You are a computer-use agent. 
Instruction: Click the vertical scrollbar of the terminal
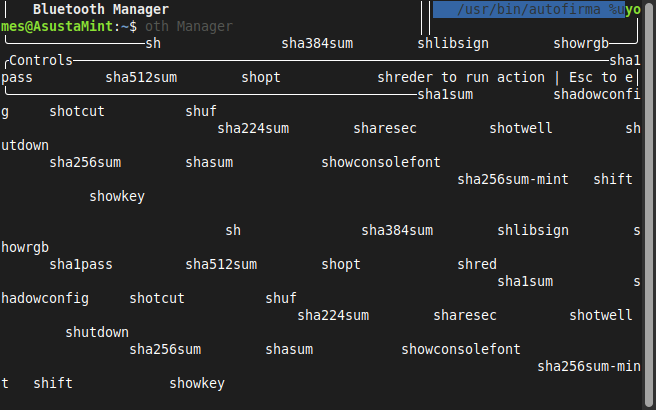[x=649, y=205]
